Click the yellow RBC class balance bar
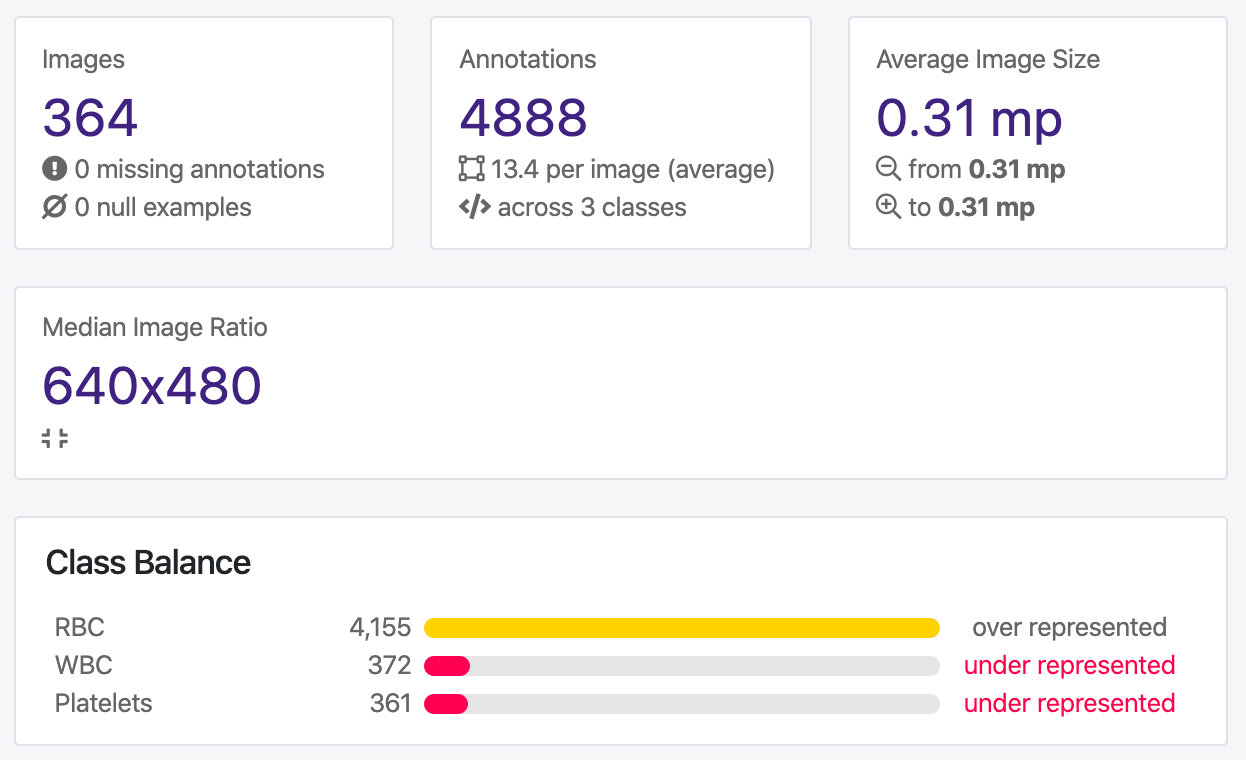The image size is (1246, 760). coord(682,627)
